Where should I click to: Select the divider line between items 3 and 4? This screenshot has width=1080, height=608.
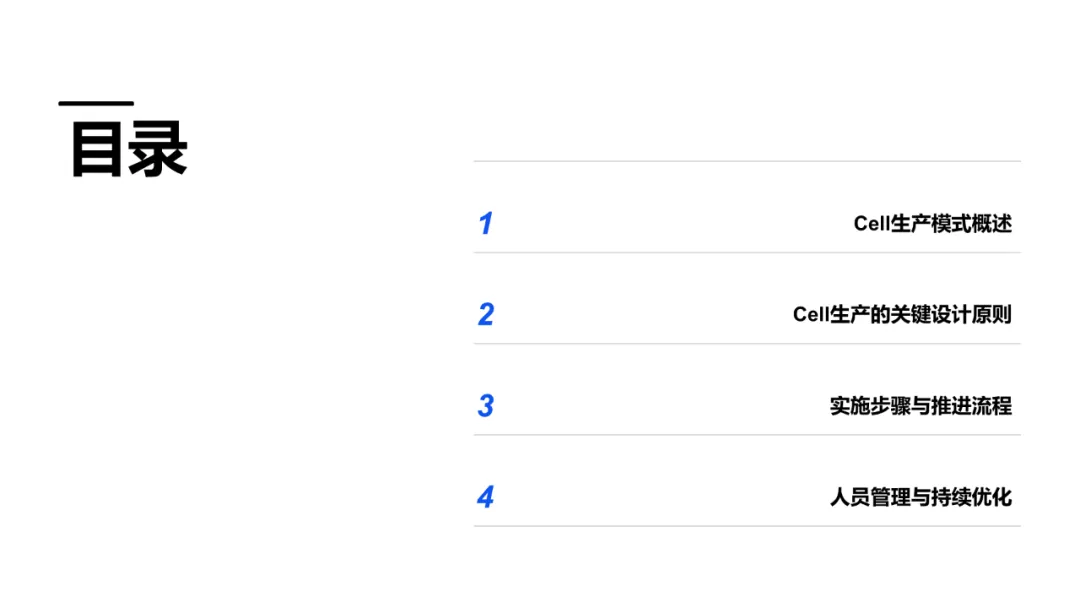coord(747,435)
